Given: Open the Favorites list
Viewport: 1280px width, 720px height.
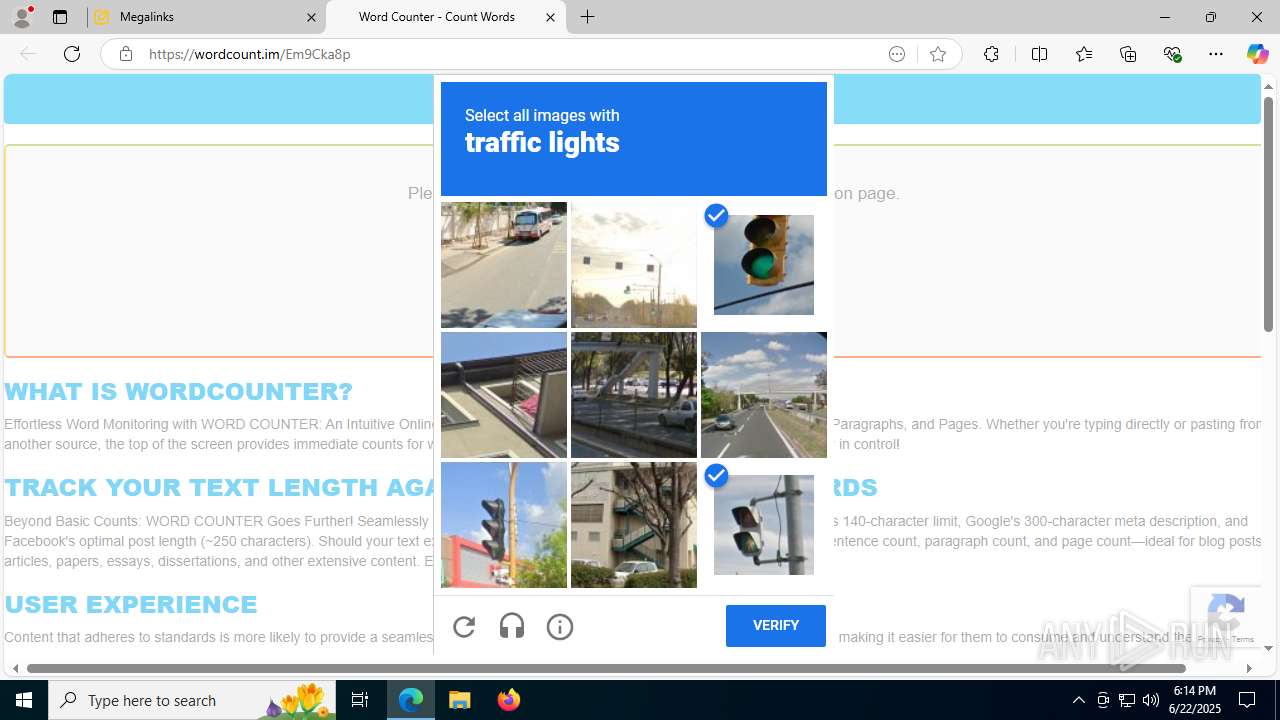Looking at the screenshot, I should 1084,54.
